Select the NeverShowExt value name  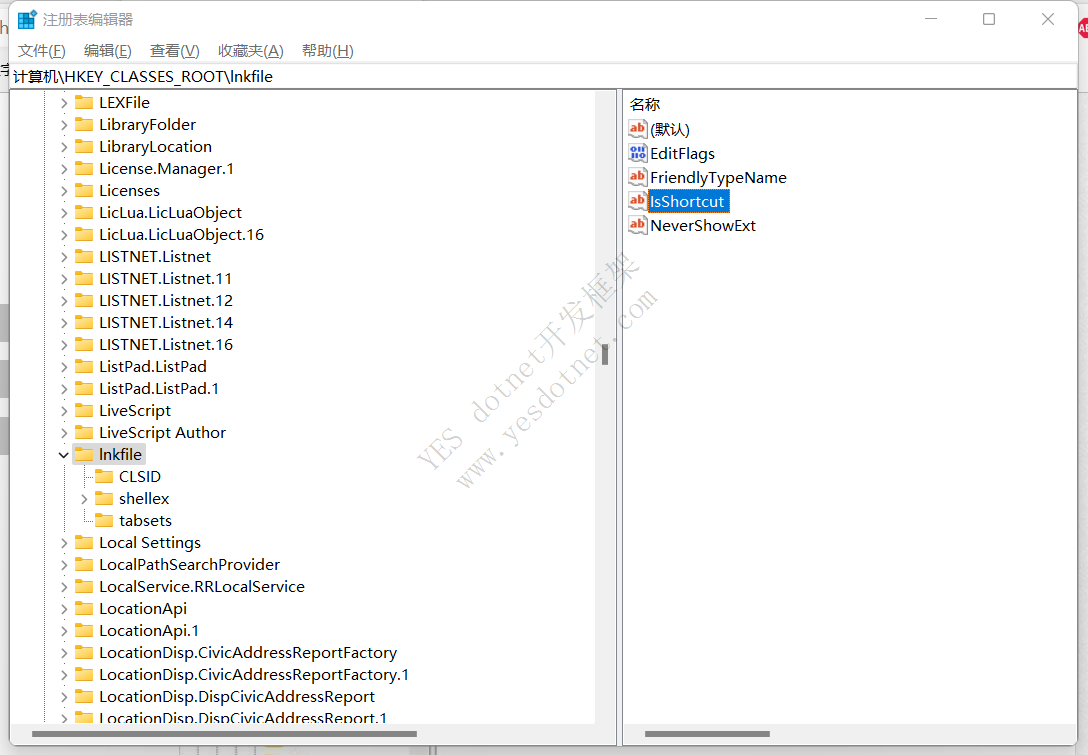pyautogui.click(x=703, y=226)
